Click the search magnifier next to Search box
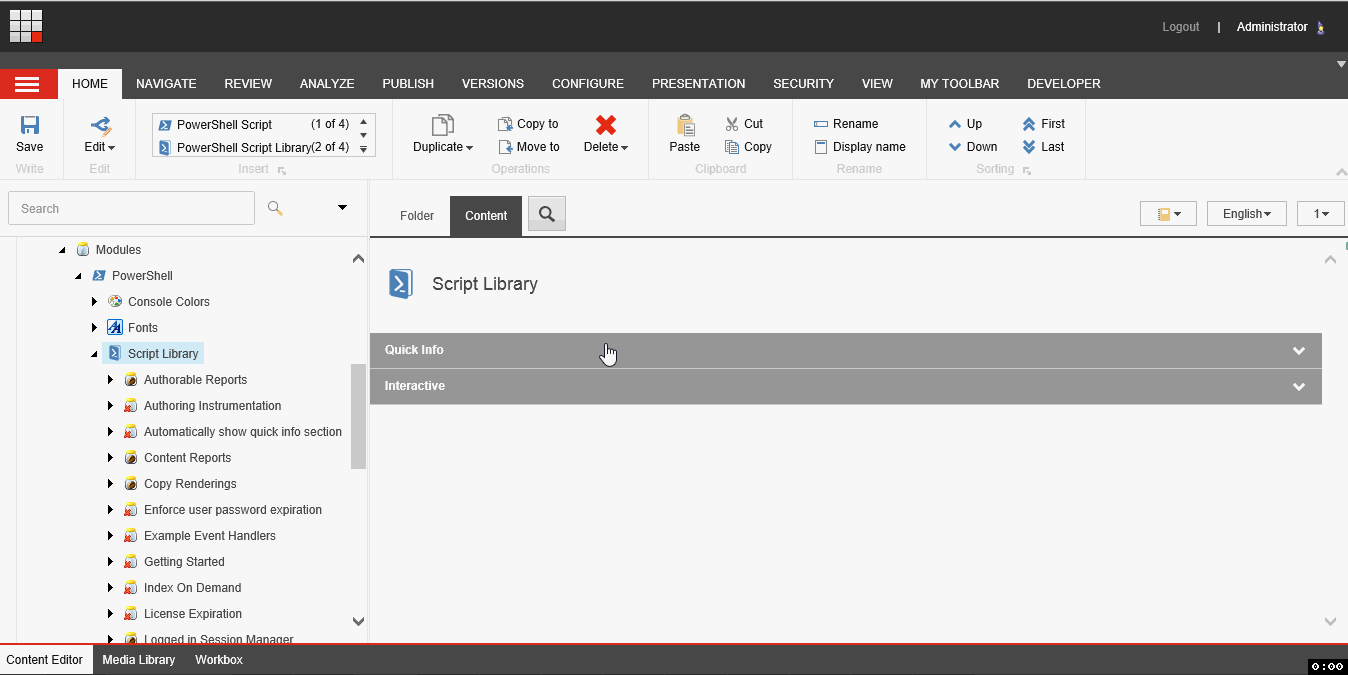This screenshot has width=1348, height=675. 275,208
